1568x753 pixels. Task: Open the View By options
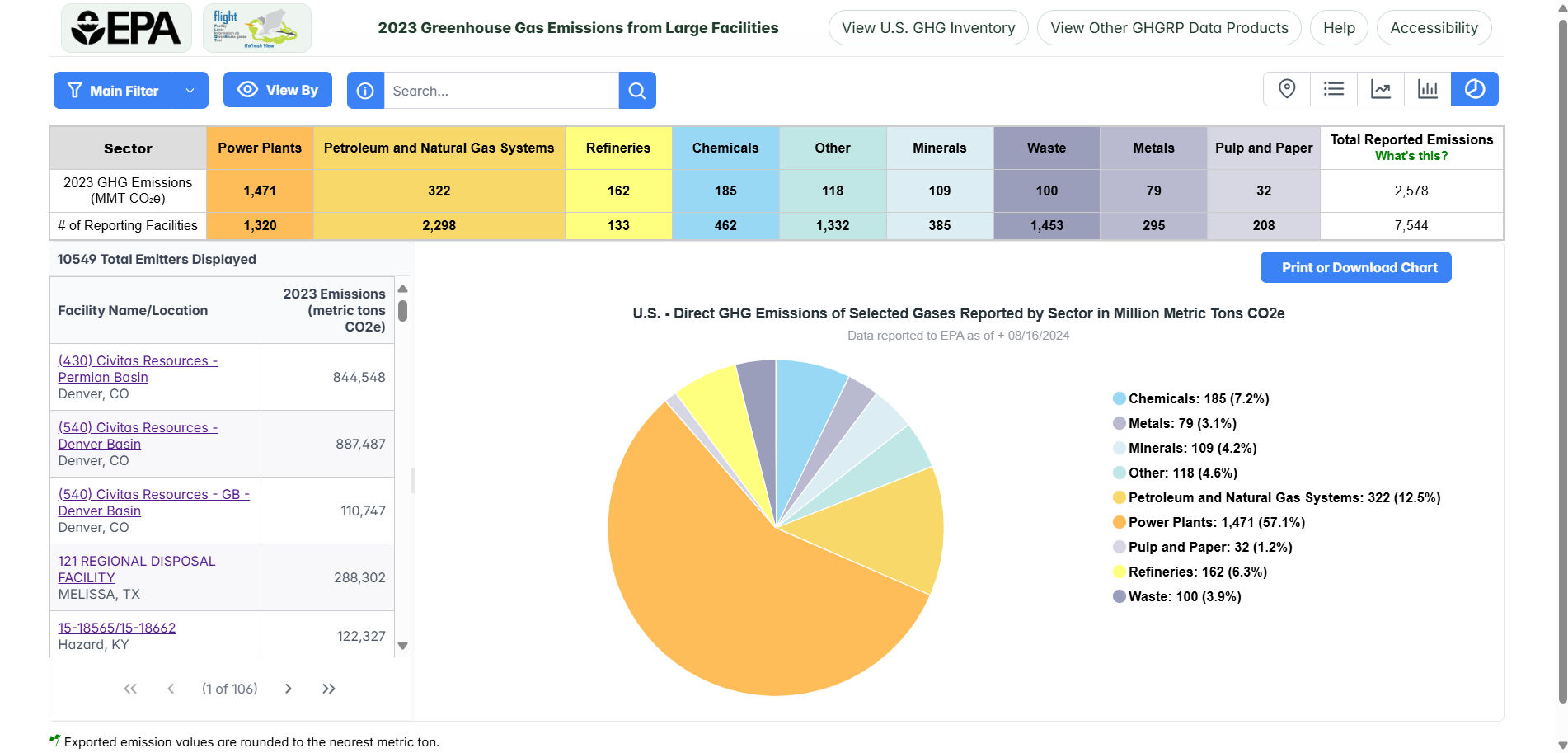click(x=277, y=89)
